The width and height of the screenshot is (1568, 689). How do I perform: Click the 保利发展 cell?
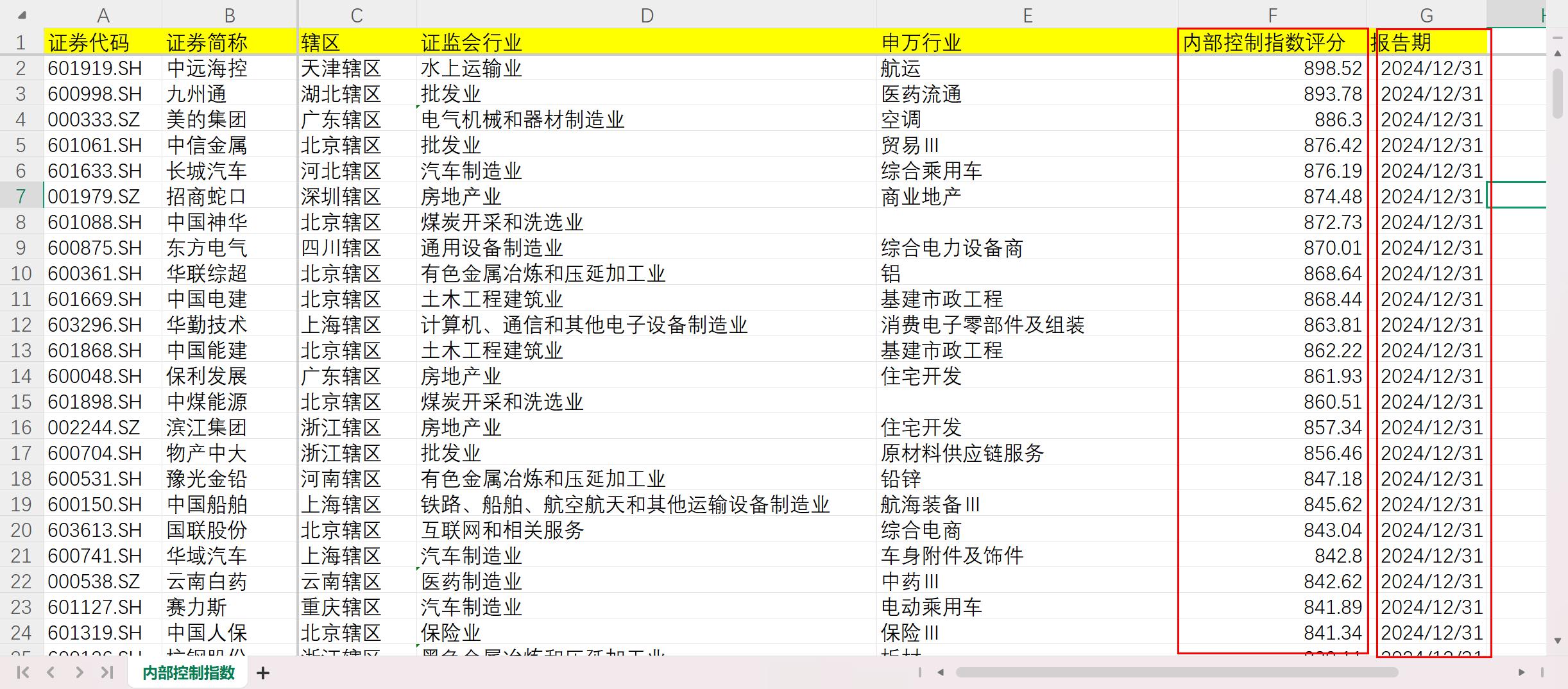click(230, 376)
